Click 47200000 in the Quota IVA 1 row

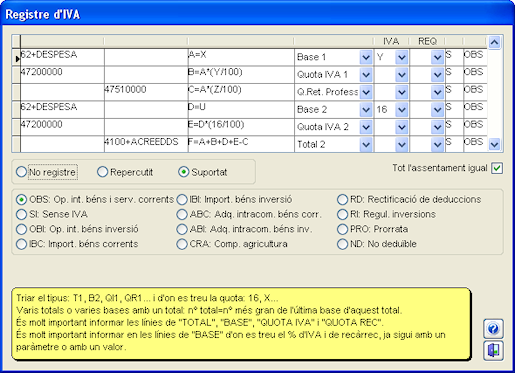click(x=62, y=75)
